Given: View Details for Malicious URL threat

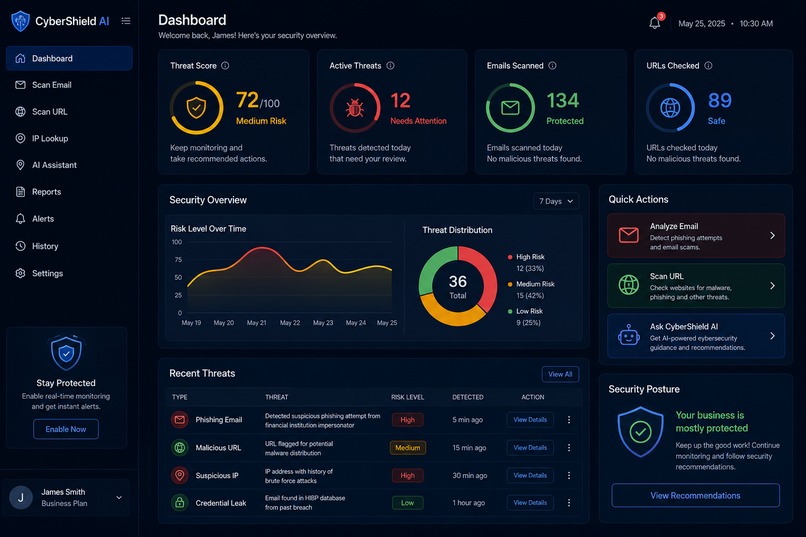Looking at the screenshot, I should (530, 448).
